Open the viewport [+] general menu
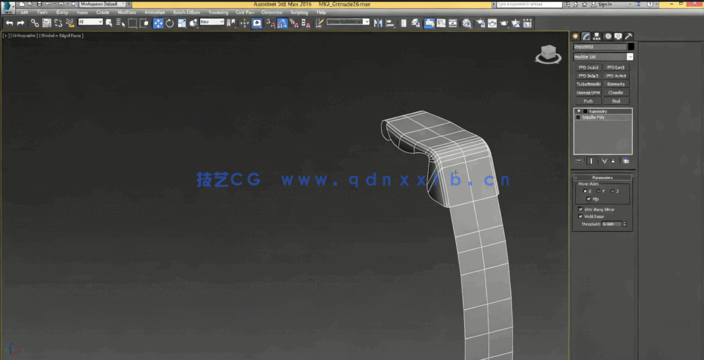 click(5, 35)
